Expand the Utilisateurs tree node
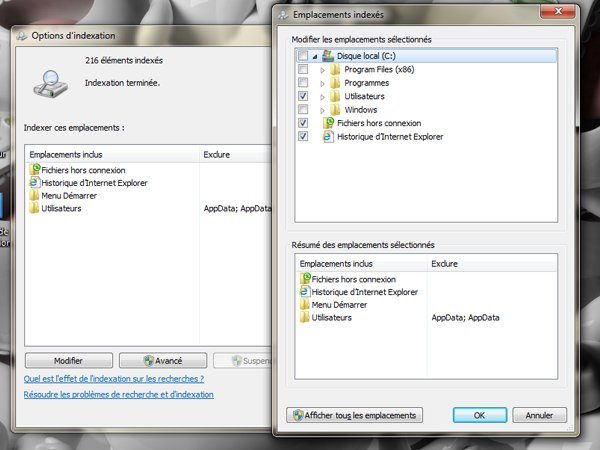The image size is (600, 450). point(322,97)
